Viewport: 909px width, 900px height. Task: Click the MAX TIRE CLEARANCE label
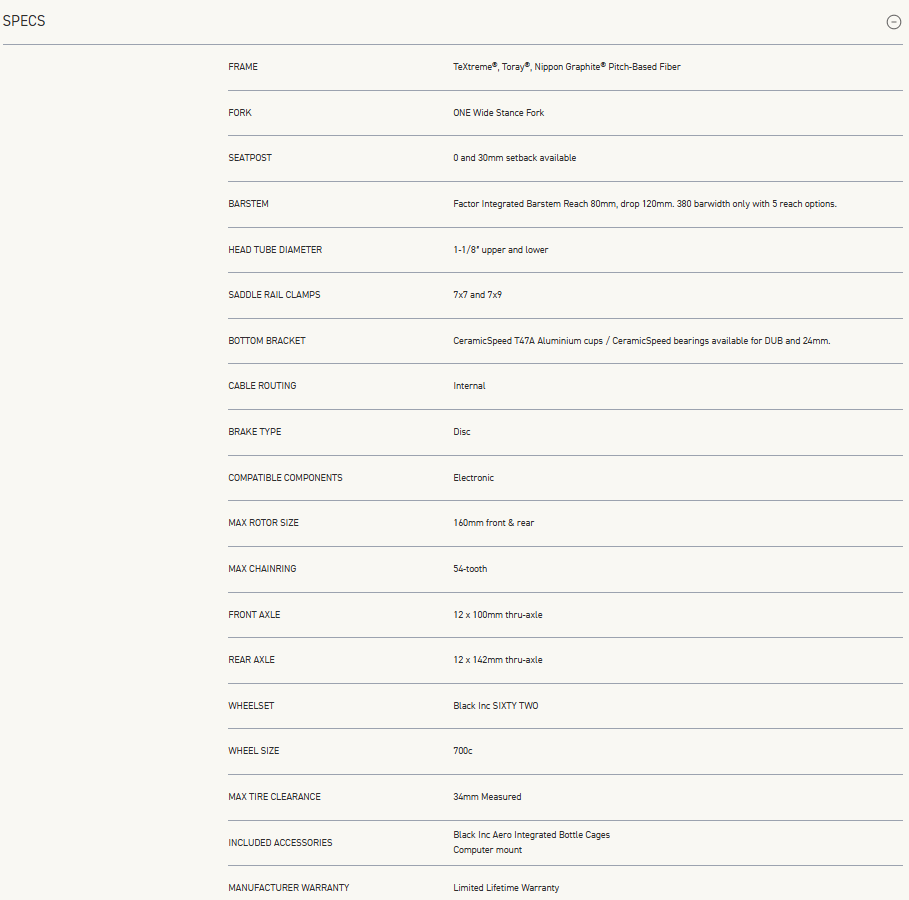274,796
